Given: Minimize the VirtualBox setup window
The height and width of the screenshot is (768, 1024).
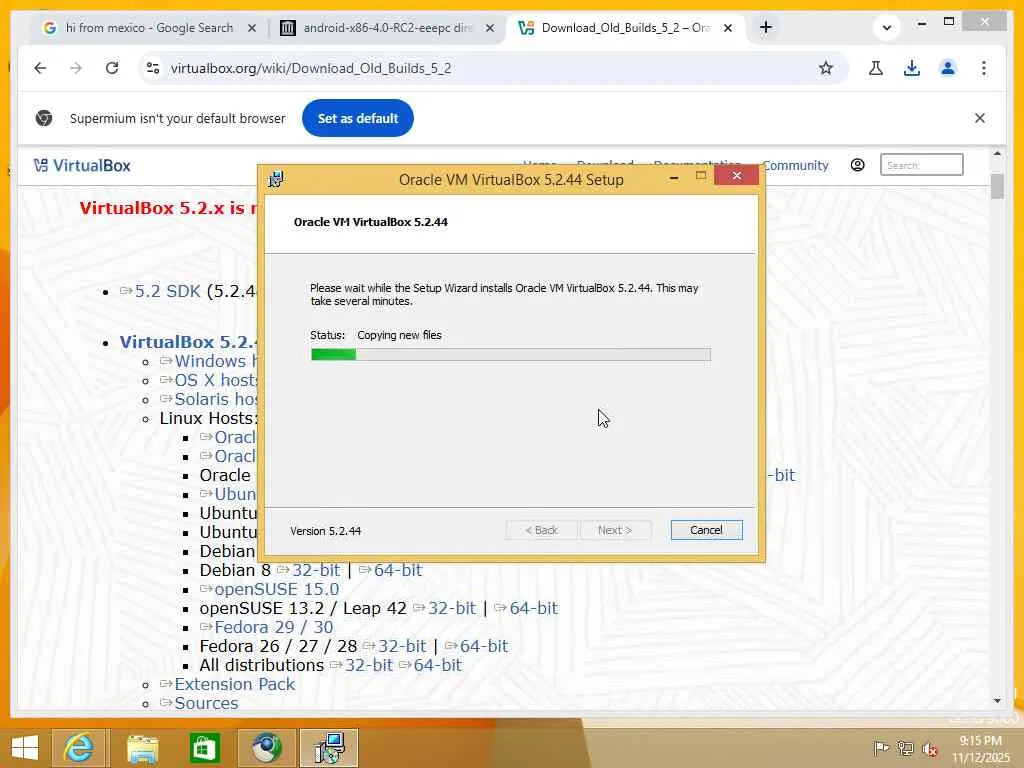Looking at the screenshot, I should click(673, 176).
